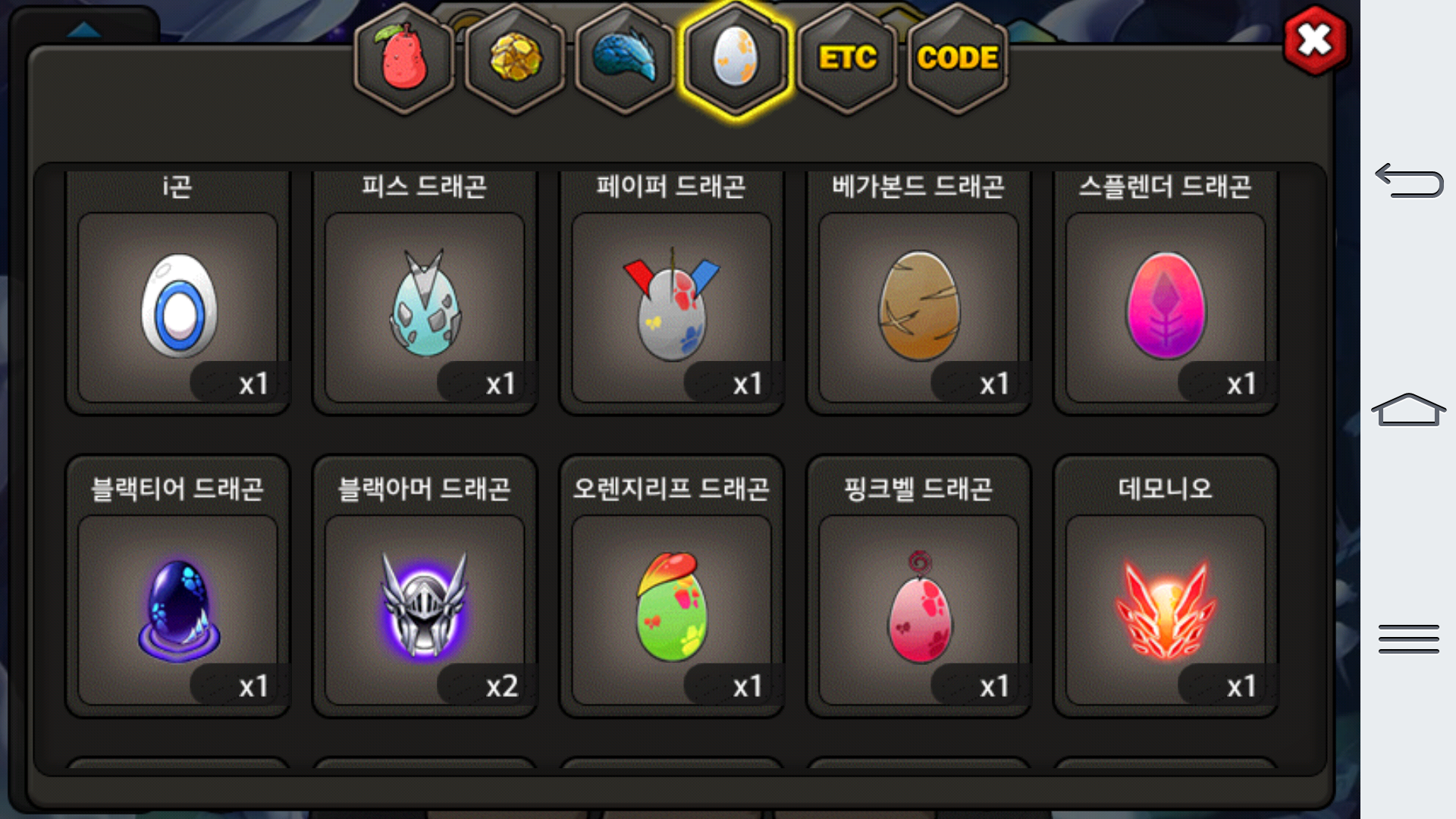
Task: Tap the Android home button
Action: pyautogui.click(x=1409, y=409)
